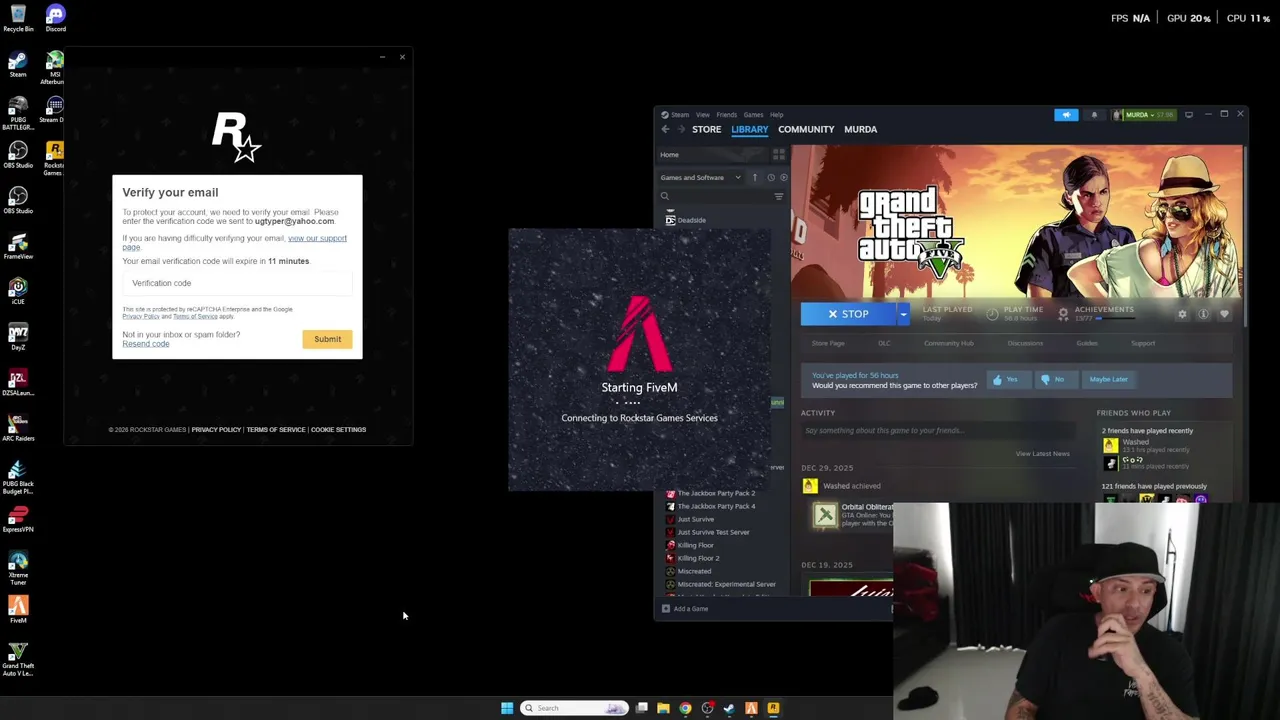Viewport: 1280px width, 720px height.
Task: Open the GTA V manage gear icon
Action: click(1182, 314)
